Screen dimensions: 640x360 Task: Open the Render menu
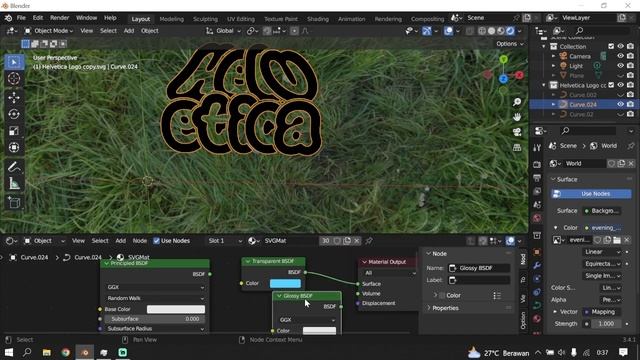(x=60, y=18)
